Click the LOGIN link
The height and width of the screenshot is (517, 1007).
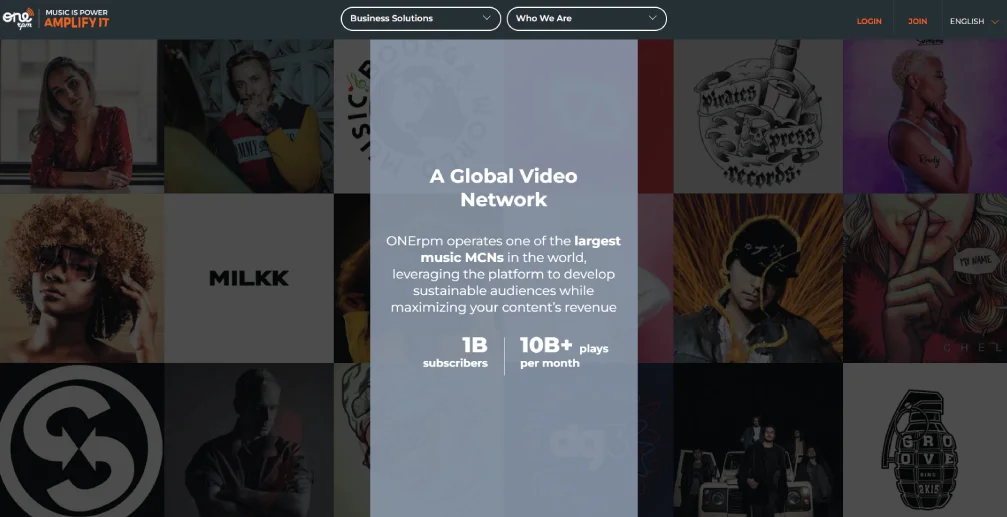pos(869,21)
